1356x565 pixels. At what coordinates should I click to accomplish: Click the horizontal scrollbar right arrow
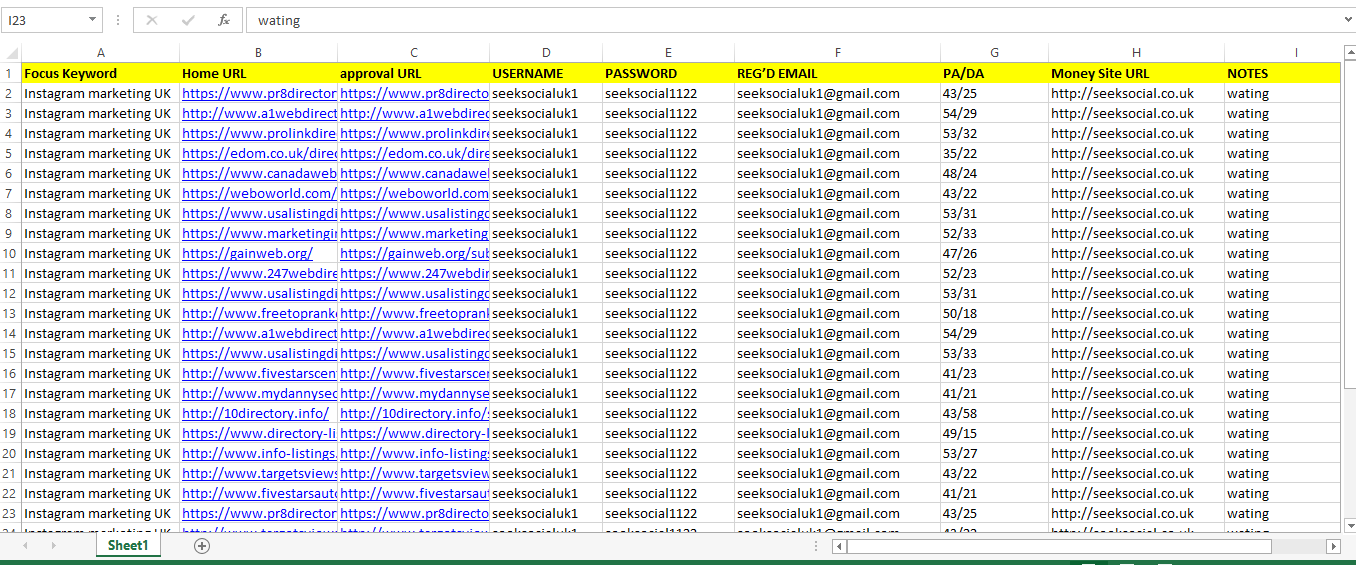[x=1333, y=546]
